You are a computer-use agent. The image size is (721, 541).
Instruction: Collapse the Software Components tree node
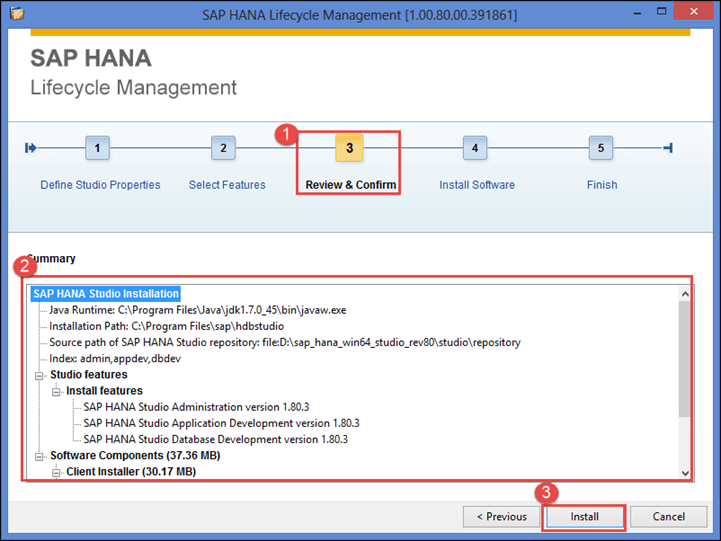coord(41,456)
